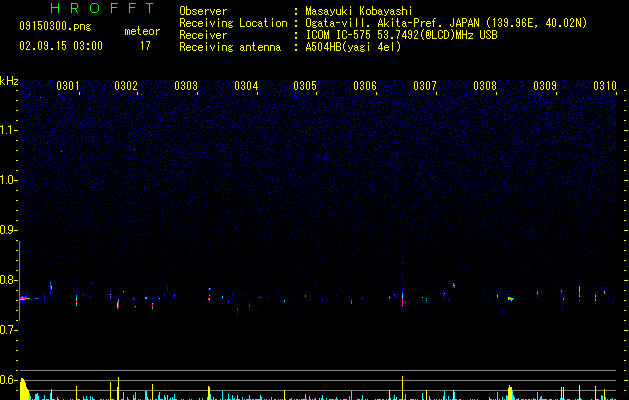Click the date stamp 02.09.15 03:00
The image size is (629, 400).
[61, 46]
